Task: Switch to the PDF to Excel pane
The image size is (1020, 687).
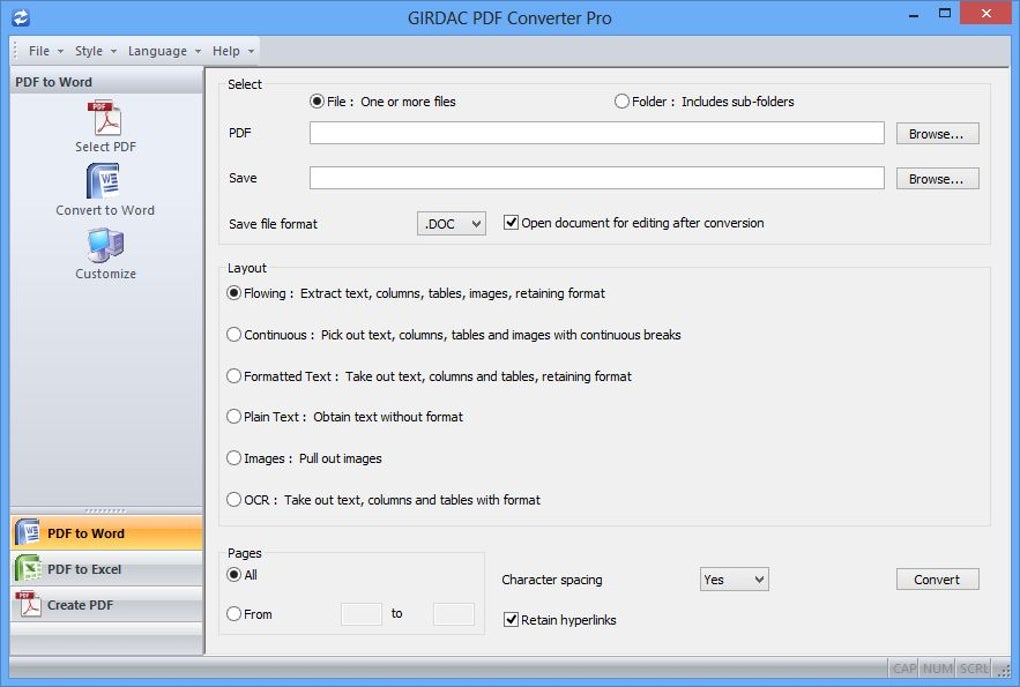Action: [107, 569]
